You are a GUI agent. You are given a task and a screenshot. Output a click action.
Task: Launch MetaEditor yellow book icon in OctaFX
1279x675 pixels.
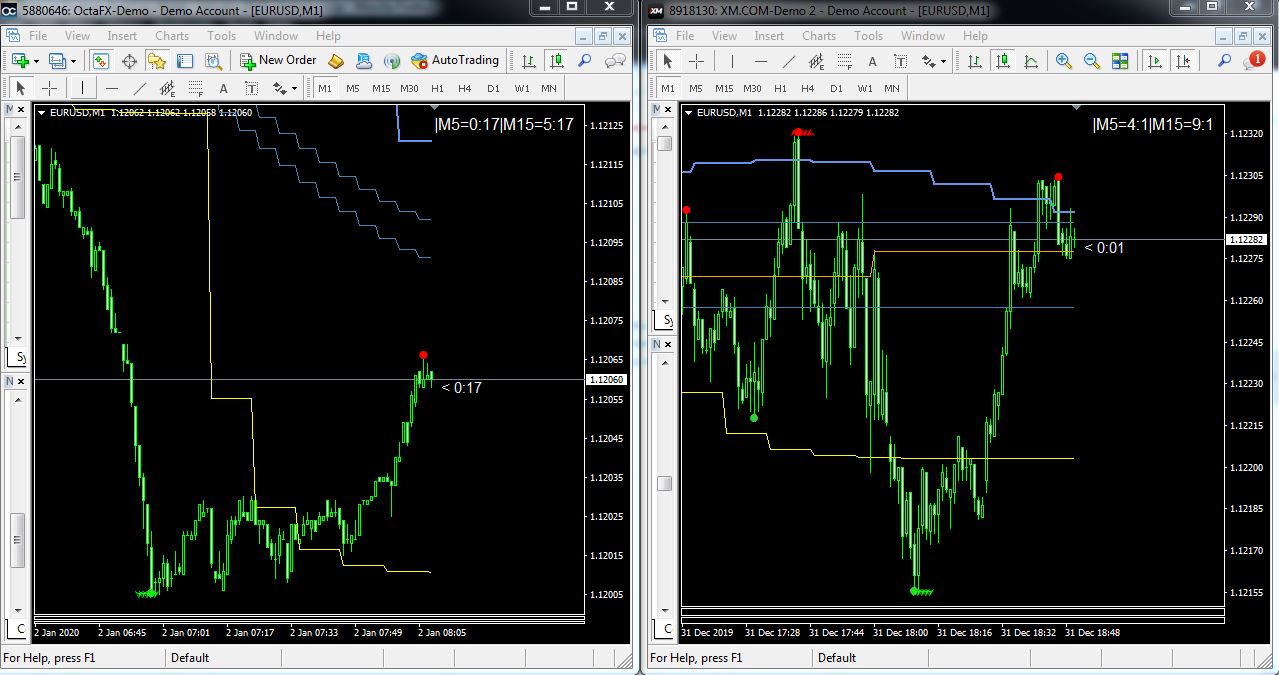tap(336, 61)
